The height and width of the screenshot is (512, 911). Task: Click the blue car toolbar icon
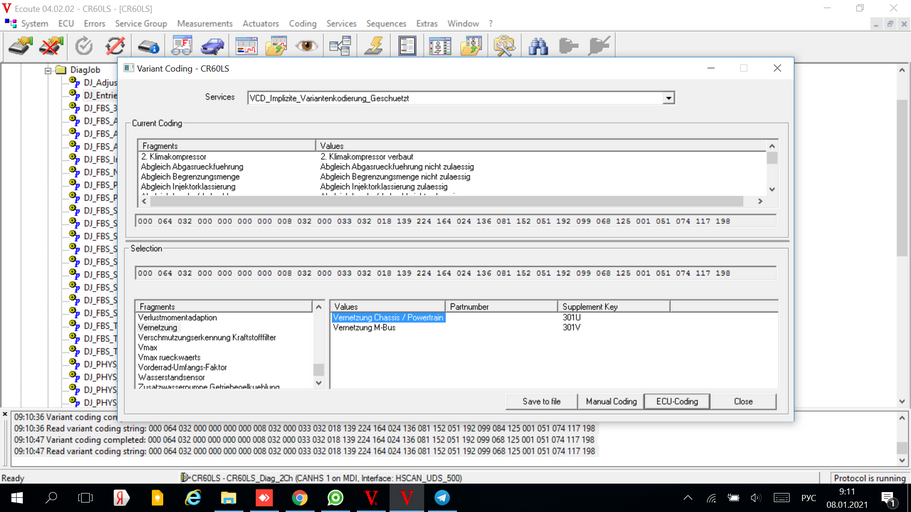click(212, 46)
